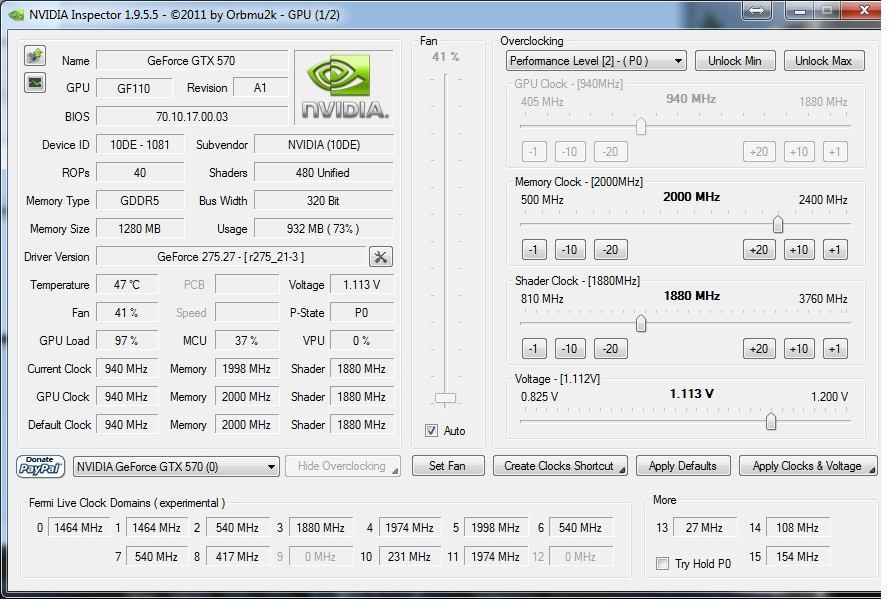Minimize the NVIDIA Inspector window

pos(800,10)
